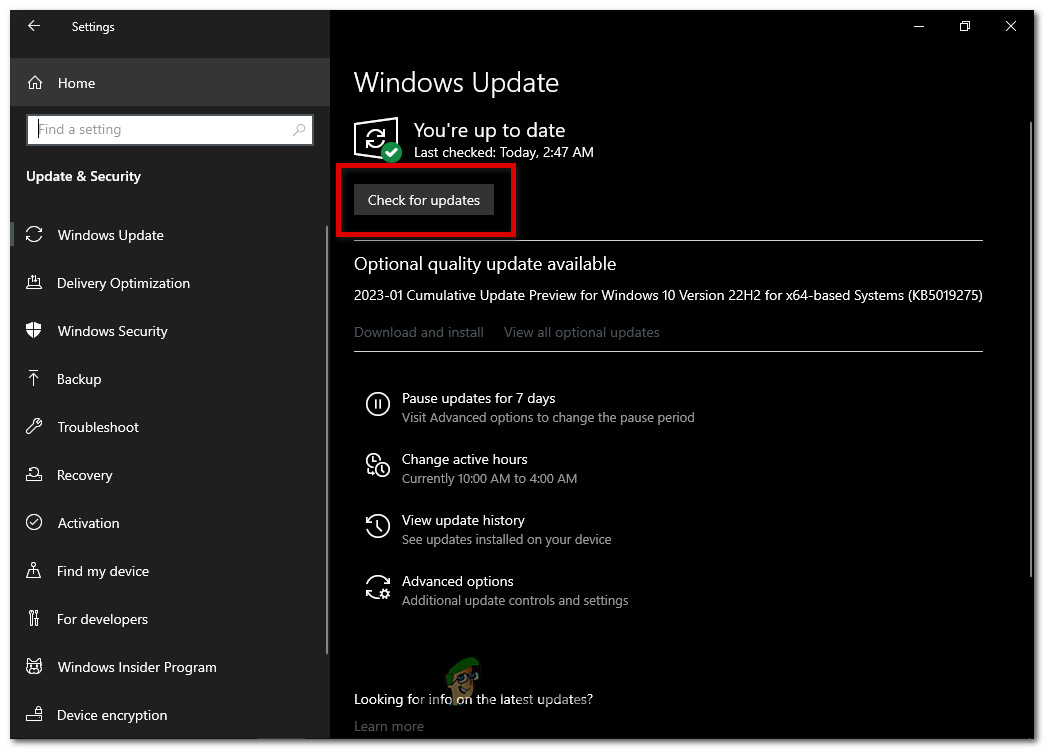Click the Check for updates button

(423, 199)
